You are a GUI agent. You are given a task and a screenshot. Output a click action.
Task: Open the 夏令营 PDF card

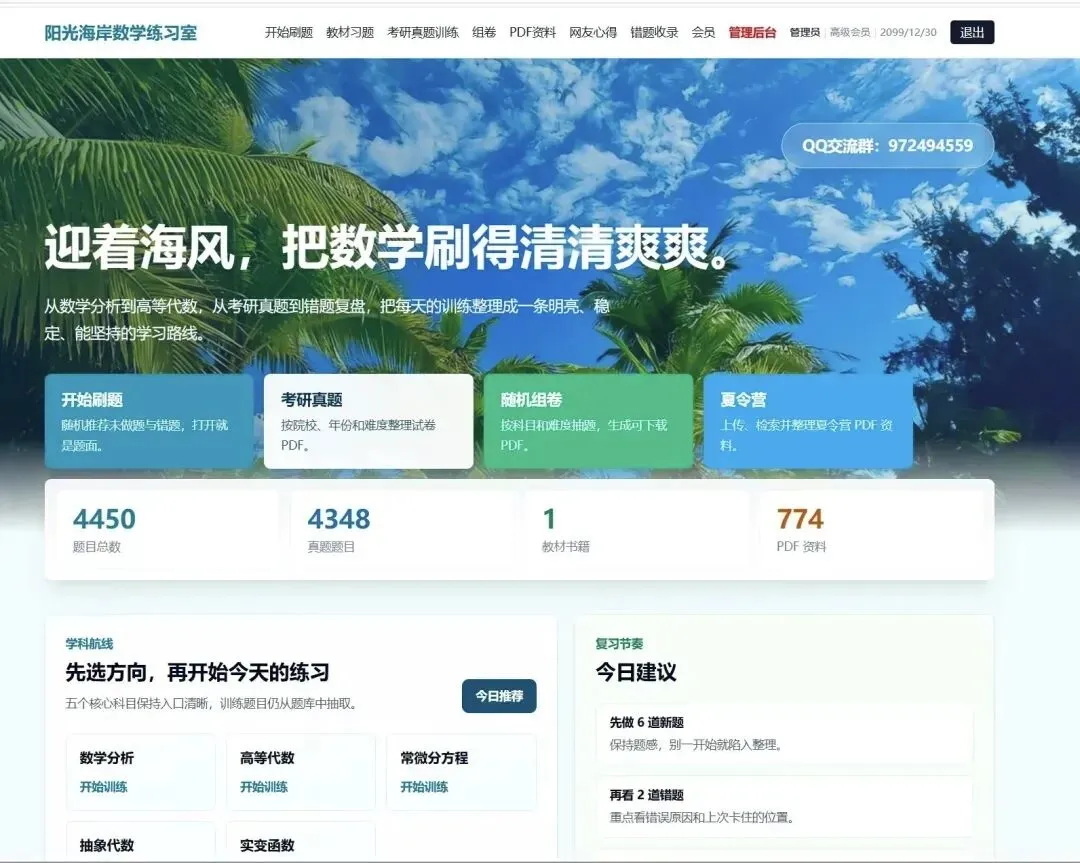pyautogui.click(x=808, y=422)
